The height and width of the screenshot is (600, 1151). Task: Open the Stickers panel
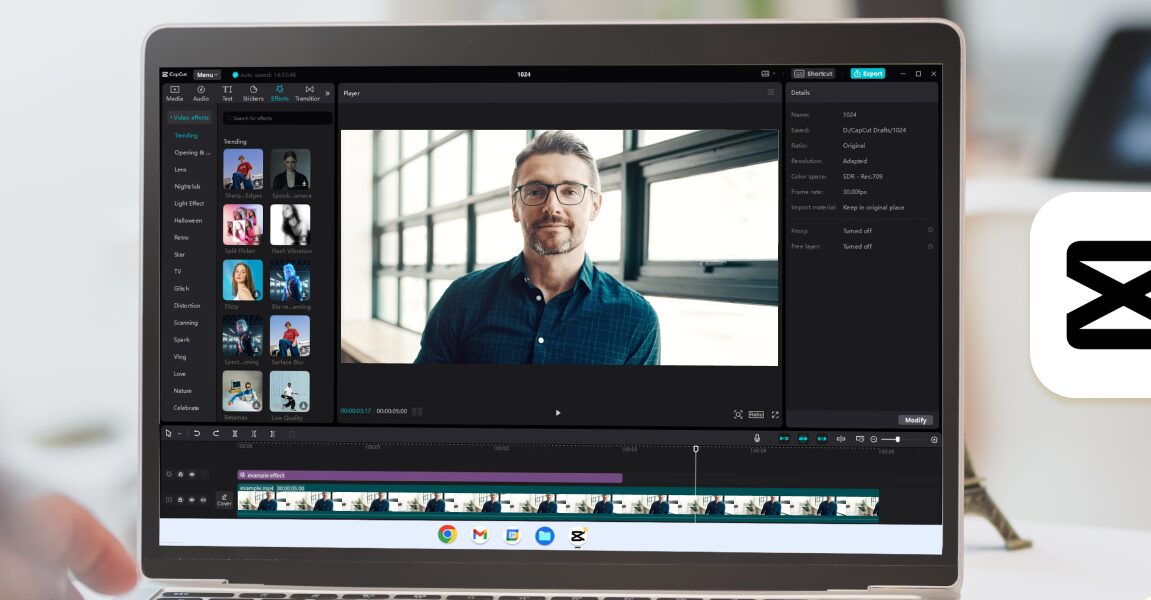(x=253, y=93)
